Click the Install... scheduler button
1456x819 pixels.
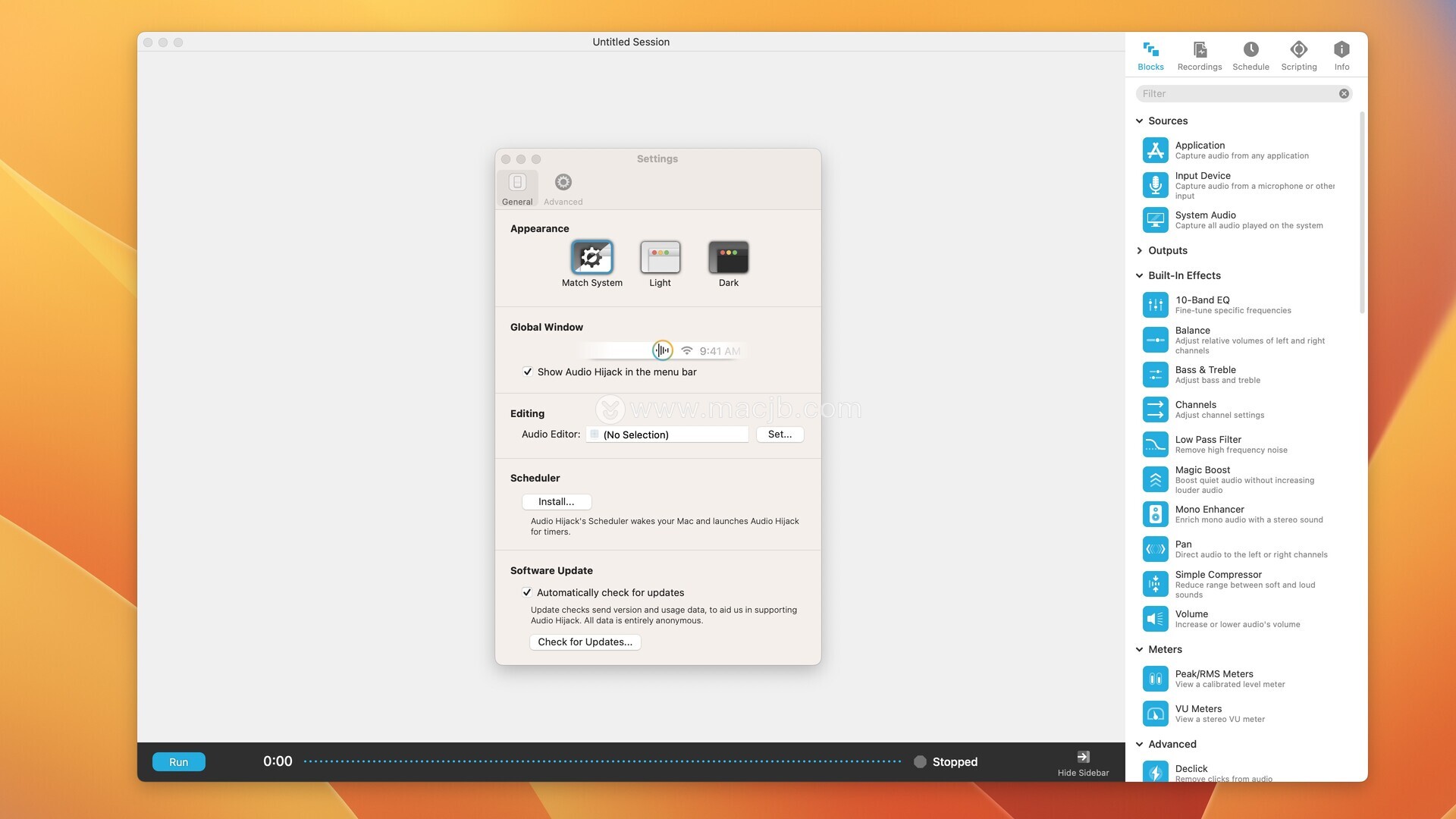click(x=556, y=502)
